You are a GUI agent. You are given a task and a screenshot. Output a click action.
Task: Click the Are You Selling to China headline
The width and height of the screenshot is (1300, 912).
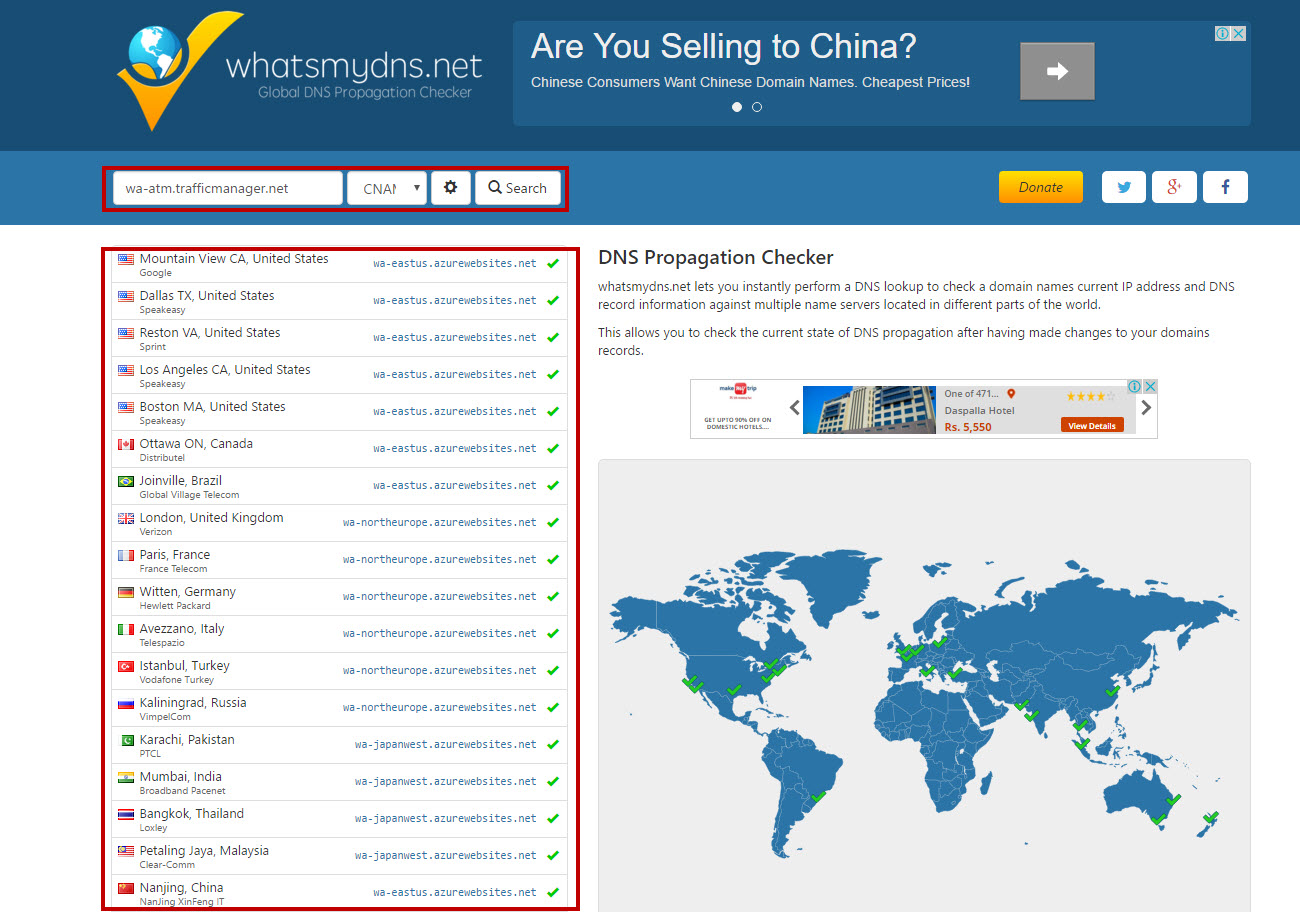pos(724,46)
